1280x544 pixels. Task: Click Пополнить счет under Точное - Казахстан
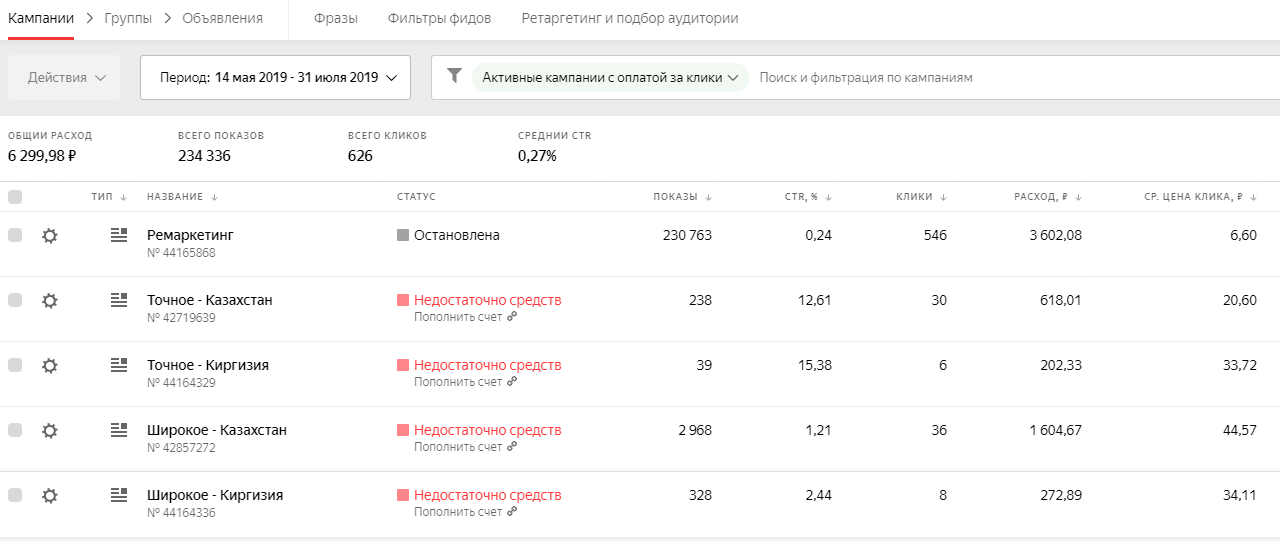[x=459, y=317]
